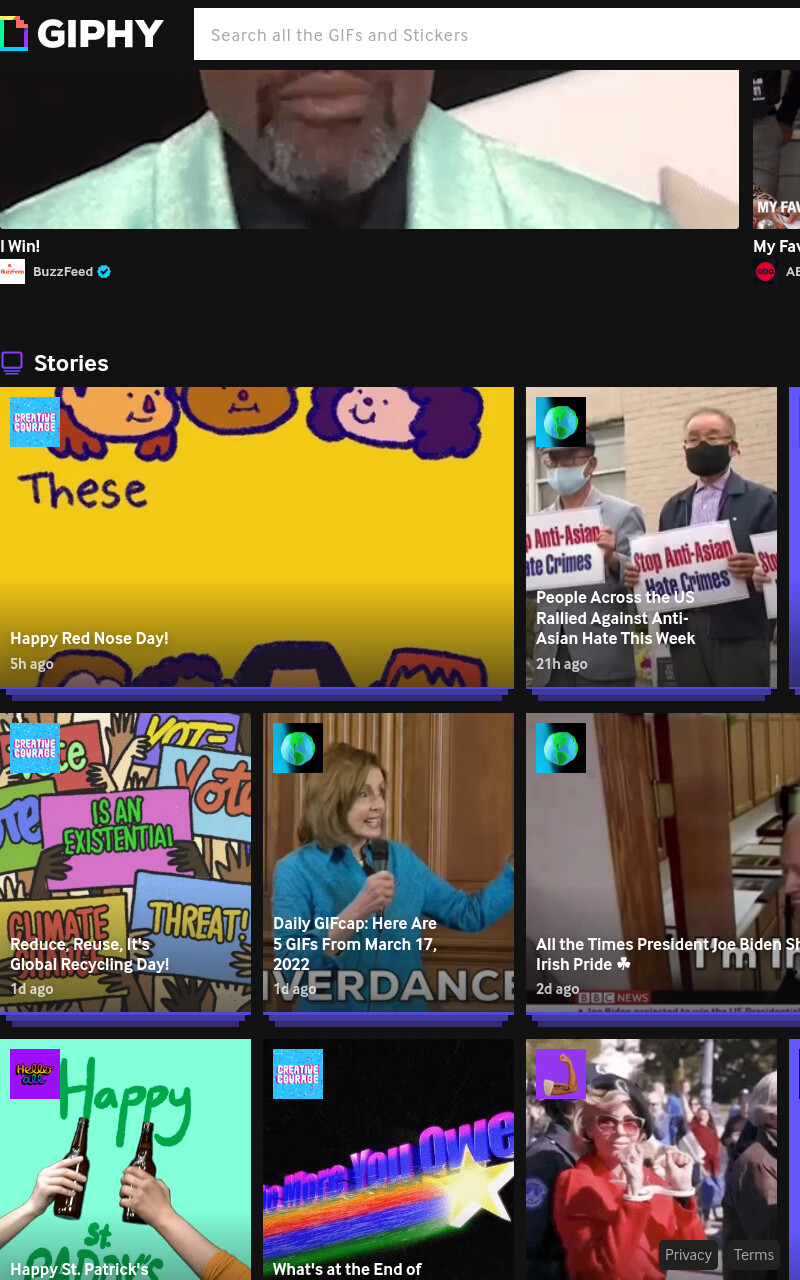Open the Happy St. Patrick's story
Image resolution: width=800 pixels, height=1280 pixels.
[x=125, y=1159]
